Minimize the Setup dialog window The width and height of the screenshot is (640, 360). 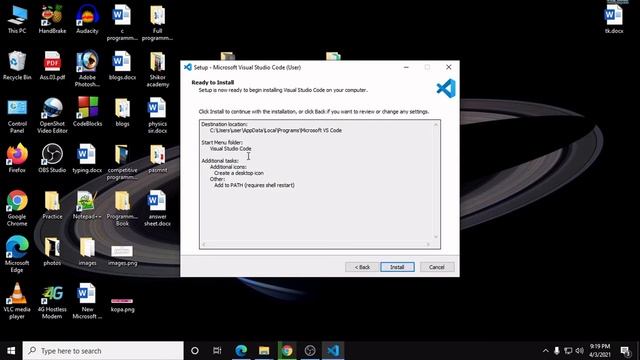point(406,67)
